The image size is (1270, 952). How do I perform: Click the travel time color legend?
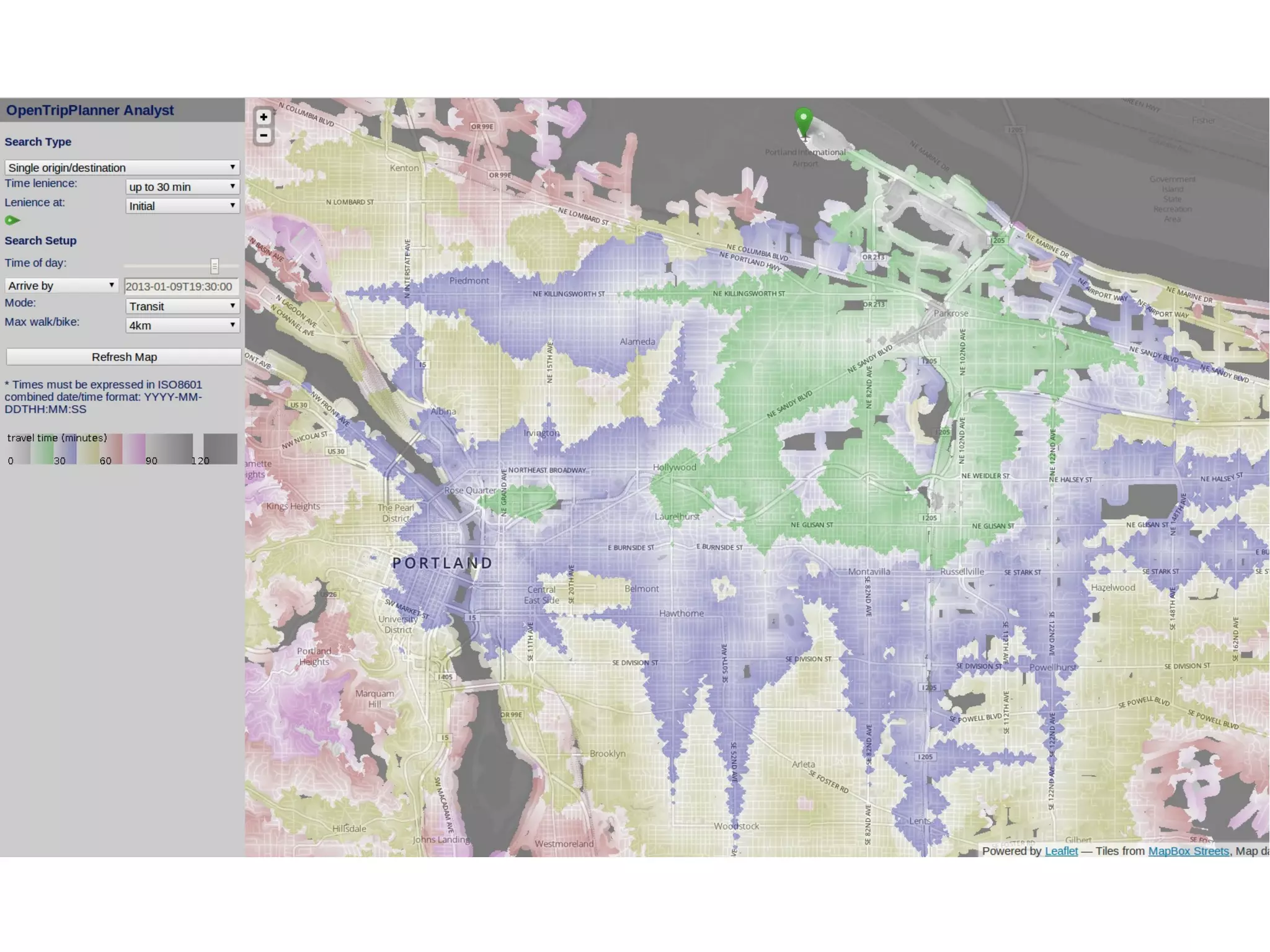tap(122, 449)
